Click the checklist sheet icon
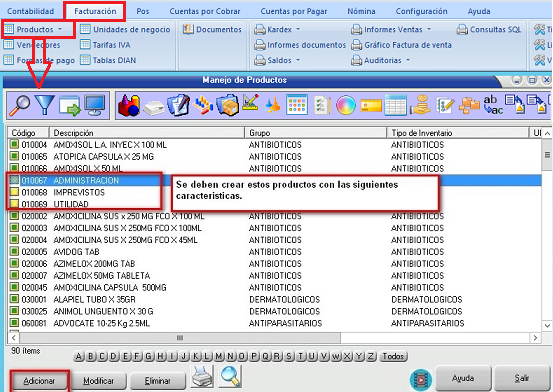Image resolution: width=553 pixels, height=392 pixels. tap(321, 105)
